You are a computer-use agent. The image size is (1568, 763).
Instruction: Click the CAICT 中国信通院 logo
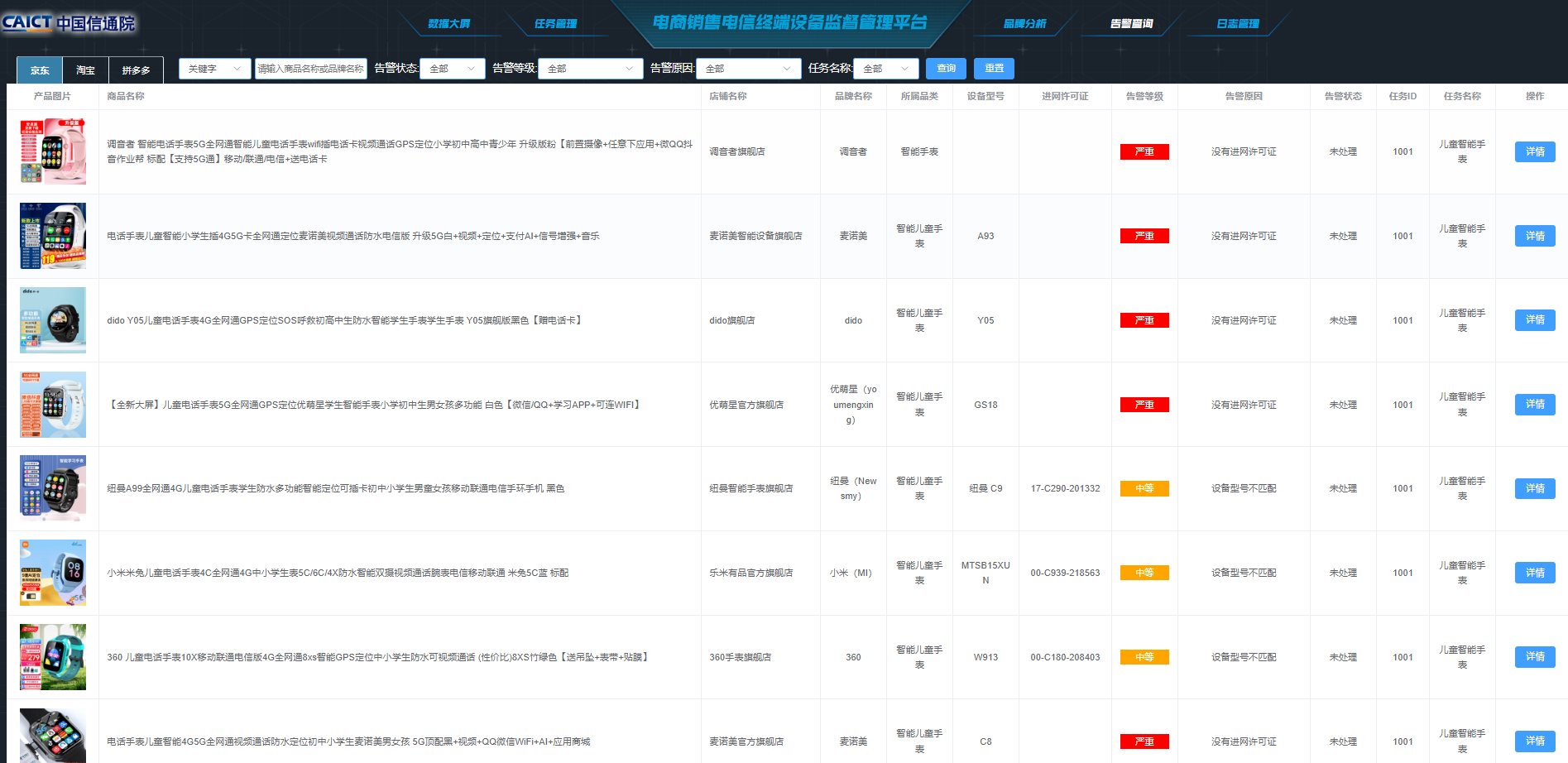pyautogui.click(x=68, y=22)
